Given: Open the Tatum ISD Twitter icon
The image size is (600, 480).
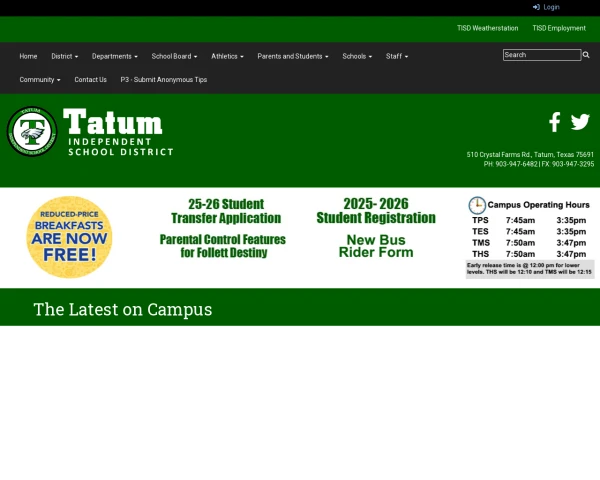Looking at the screenshot, I should 580,122.
